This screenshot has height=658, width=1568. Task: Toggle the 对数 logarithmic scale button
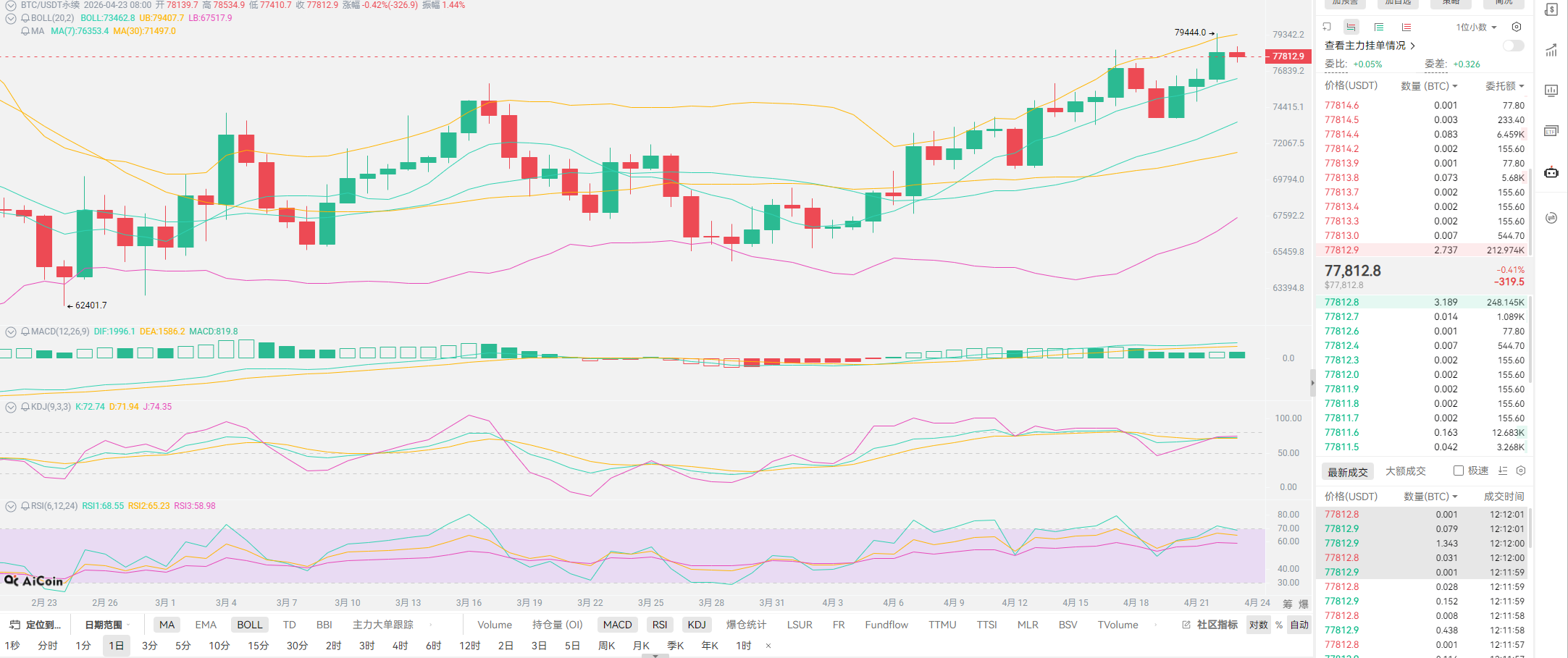click(x=1258, y=625)
